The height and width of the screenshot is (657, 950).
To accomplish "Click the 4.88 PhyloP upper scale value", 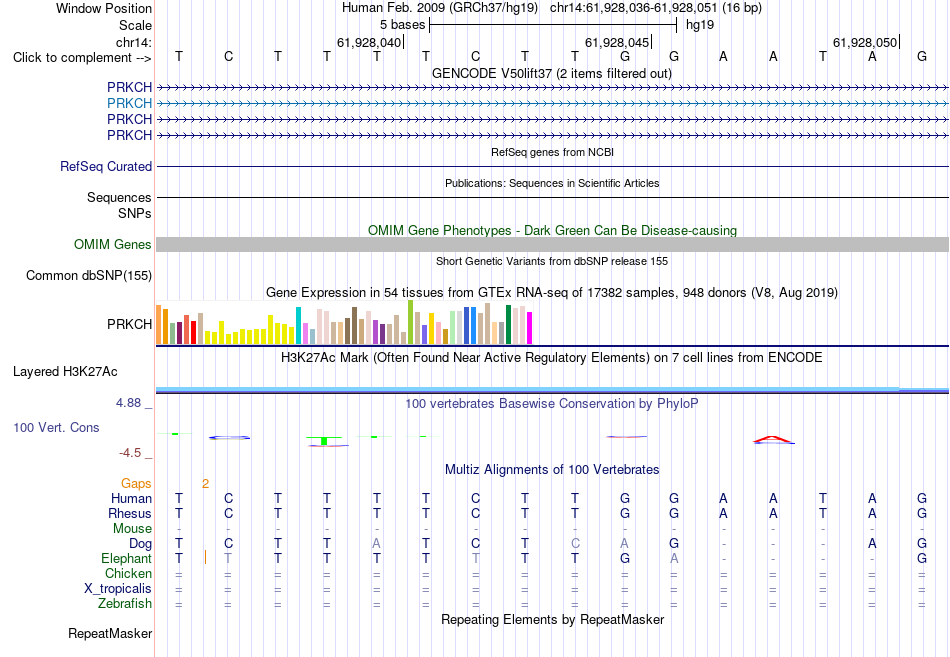I will pyautogui.click(x=128, y=403).
